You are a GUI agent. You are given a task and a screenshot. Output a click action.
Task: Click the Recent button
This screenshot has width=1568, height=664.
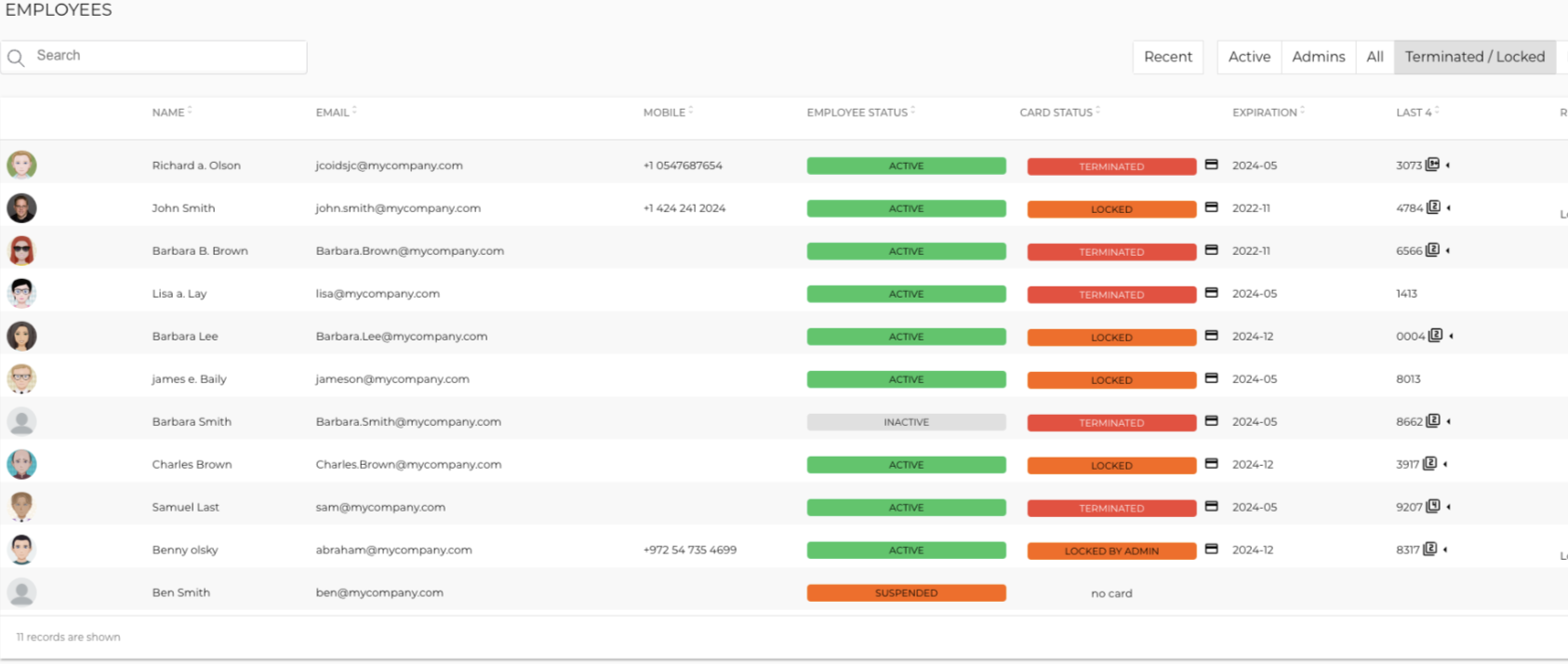tap(1168, 57)
